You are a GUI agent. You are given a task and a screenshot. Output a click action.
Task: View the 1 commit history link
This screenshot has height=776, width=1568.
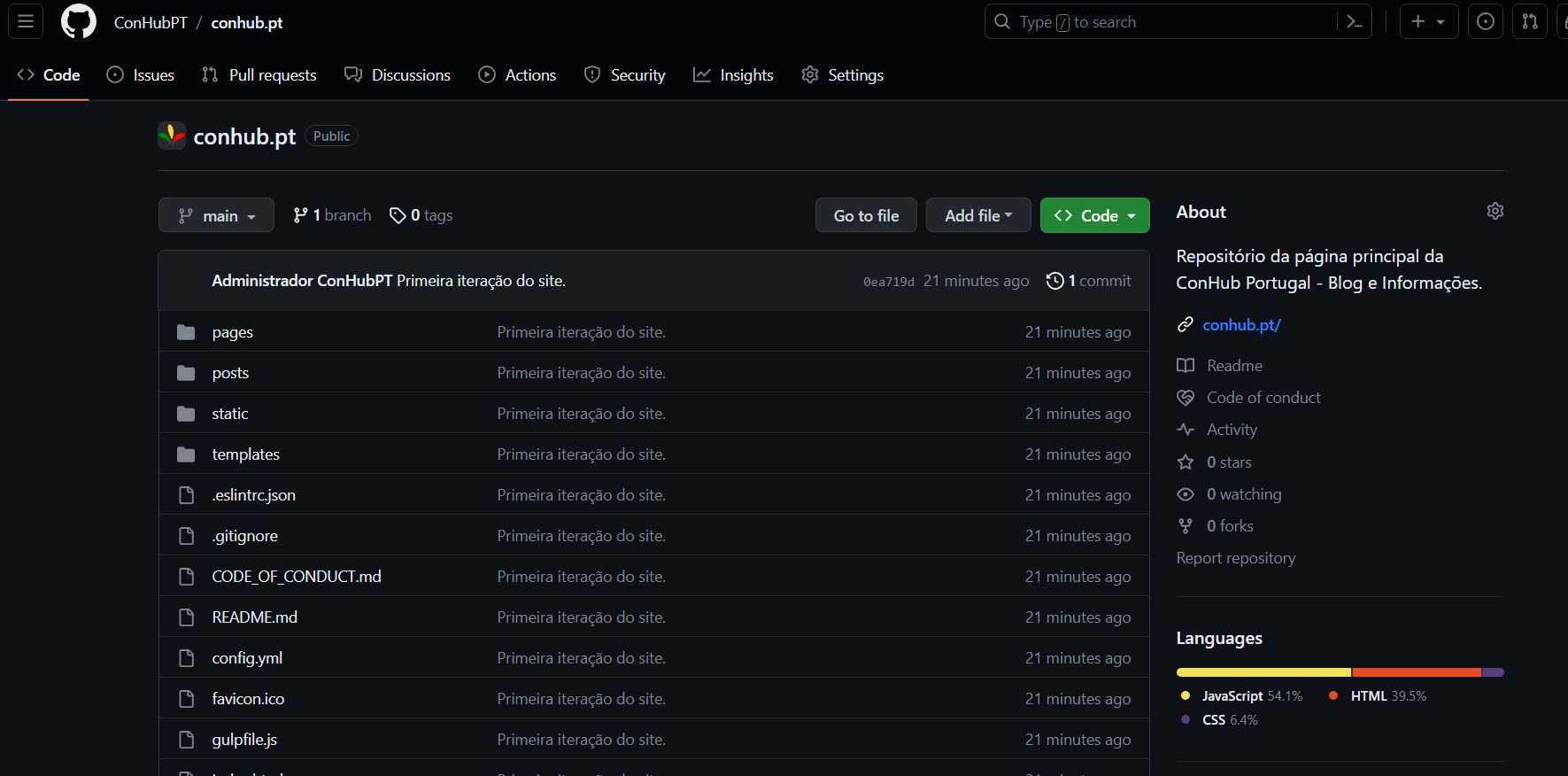[1089, 281]
